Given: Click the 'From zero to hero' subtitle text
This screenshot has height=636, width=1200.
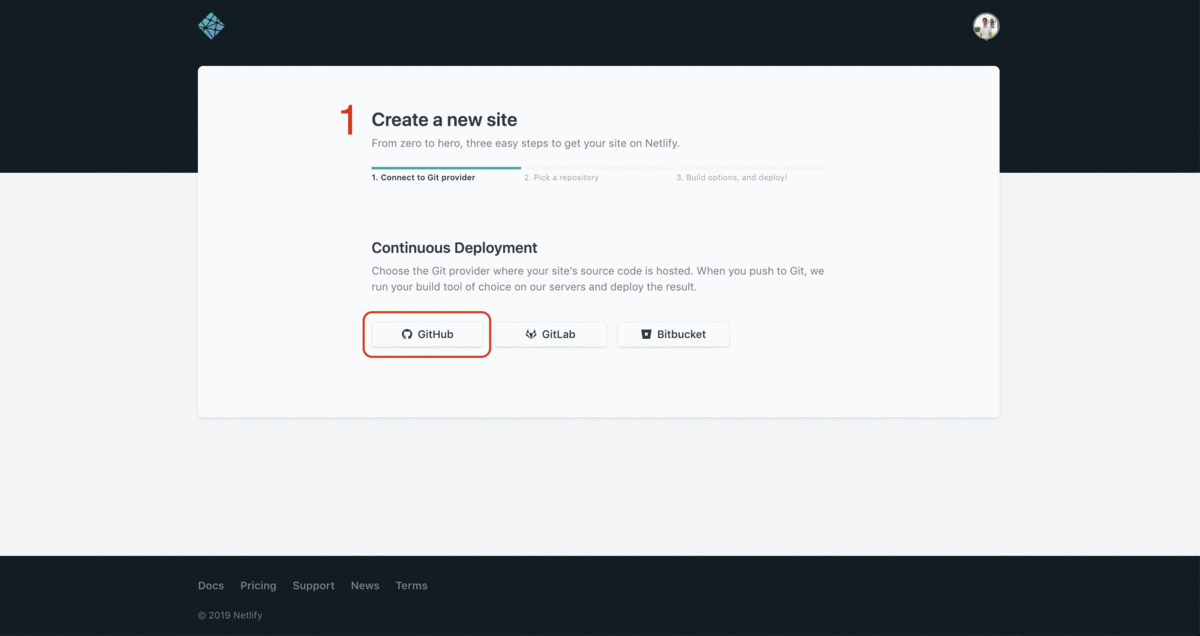Looking at the screenshot, I should (525, 144).
